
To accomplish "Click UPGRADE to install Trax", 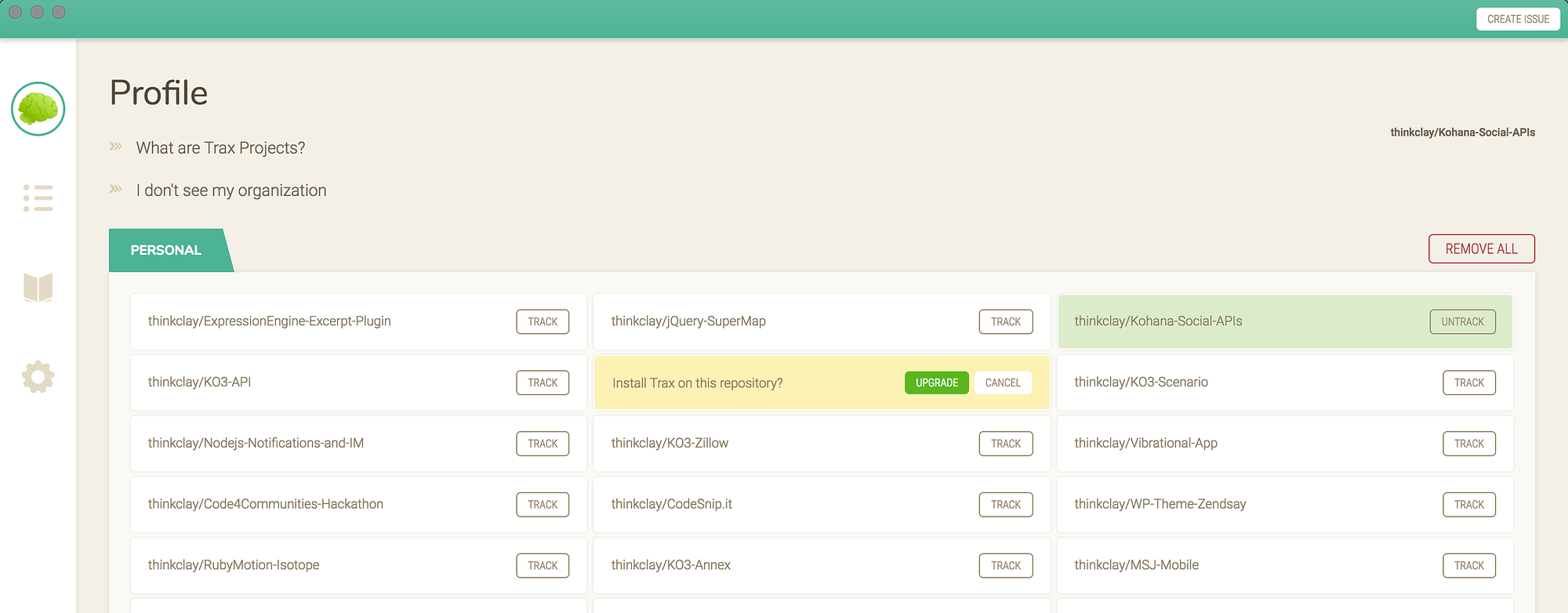I will (937, 383).
